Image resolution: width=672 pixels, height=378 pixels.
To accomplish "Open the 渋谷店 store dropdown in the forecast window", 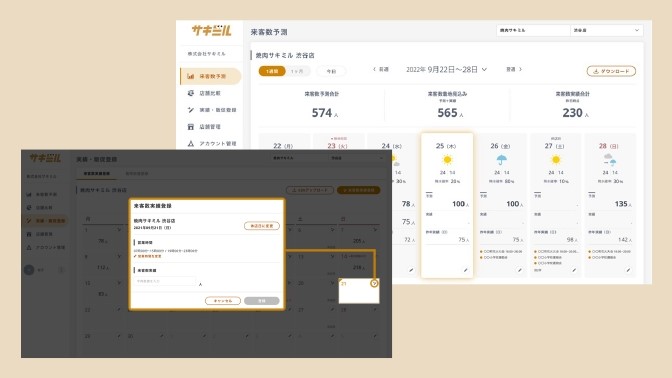I will [606, 30].
